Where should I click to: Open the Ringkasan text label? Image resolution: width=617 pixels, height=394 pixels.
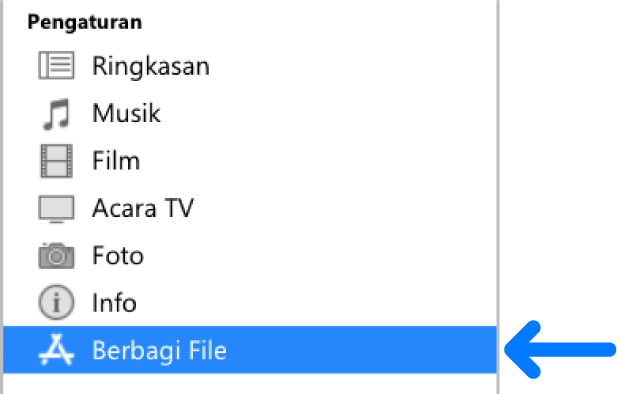point(151,66)
